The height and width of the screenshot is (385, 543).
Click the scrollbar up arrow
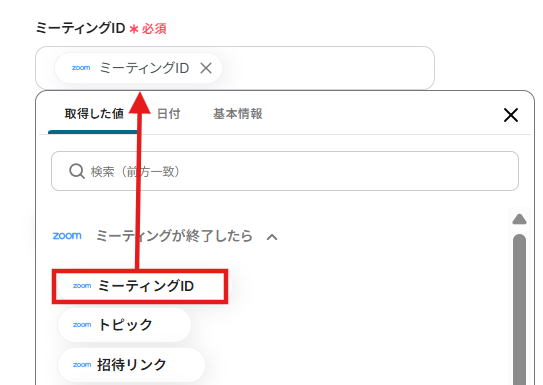pos(519,219)
